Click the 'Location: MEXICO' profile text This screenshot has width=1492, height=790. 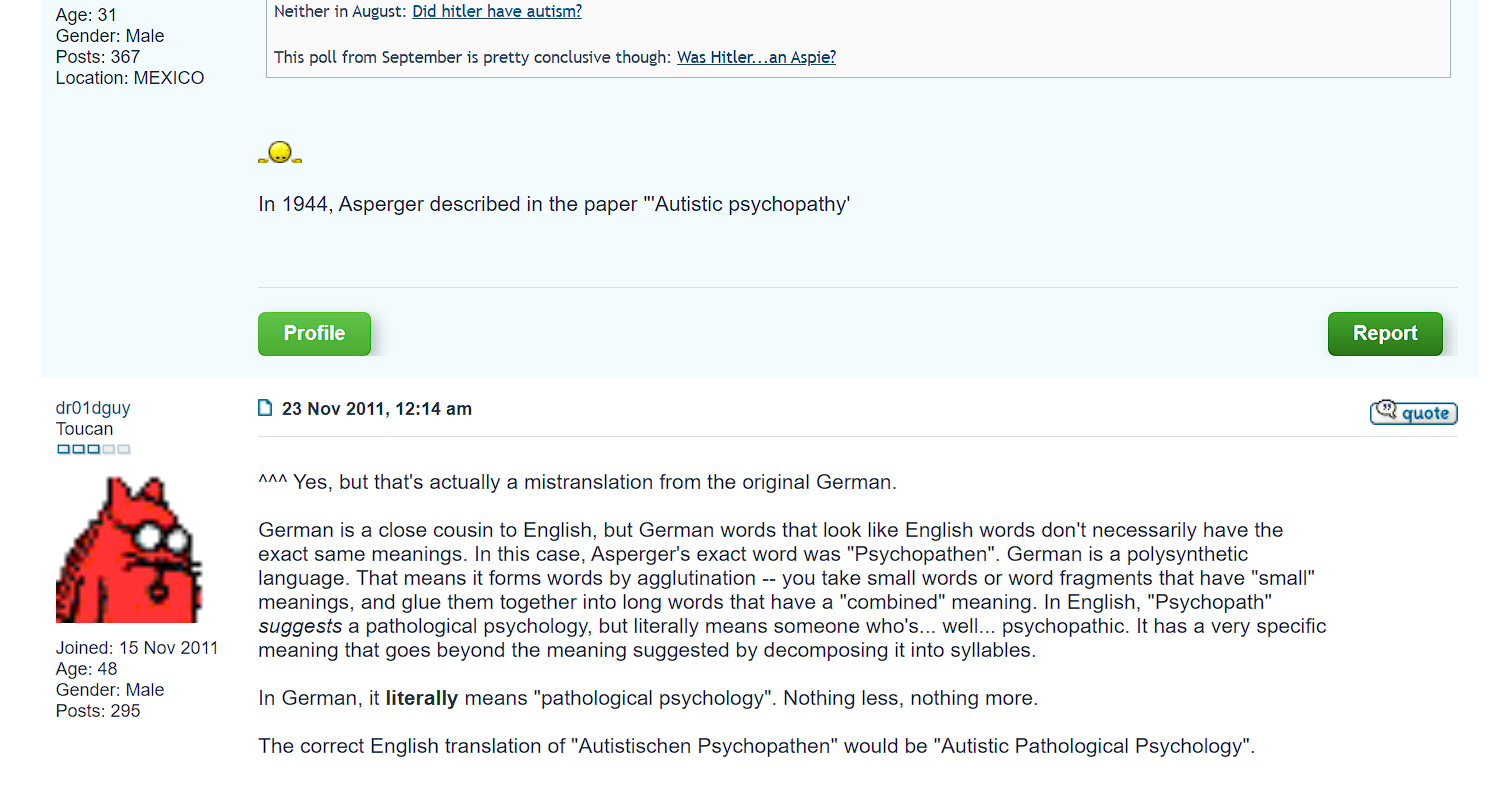(130, 78)
